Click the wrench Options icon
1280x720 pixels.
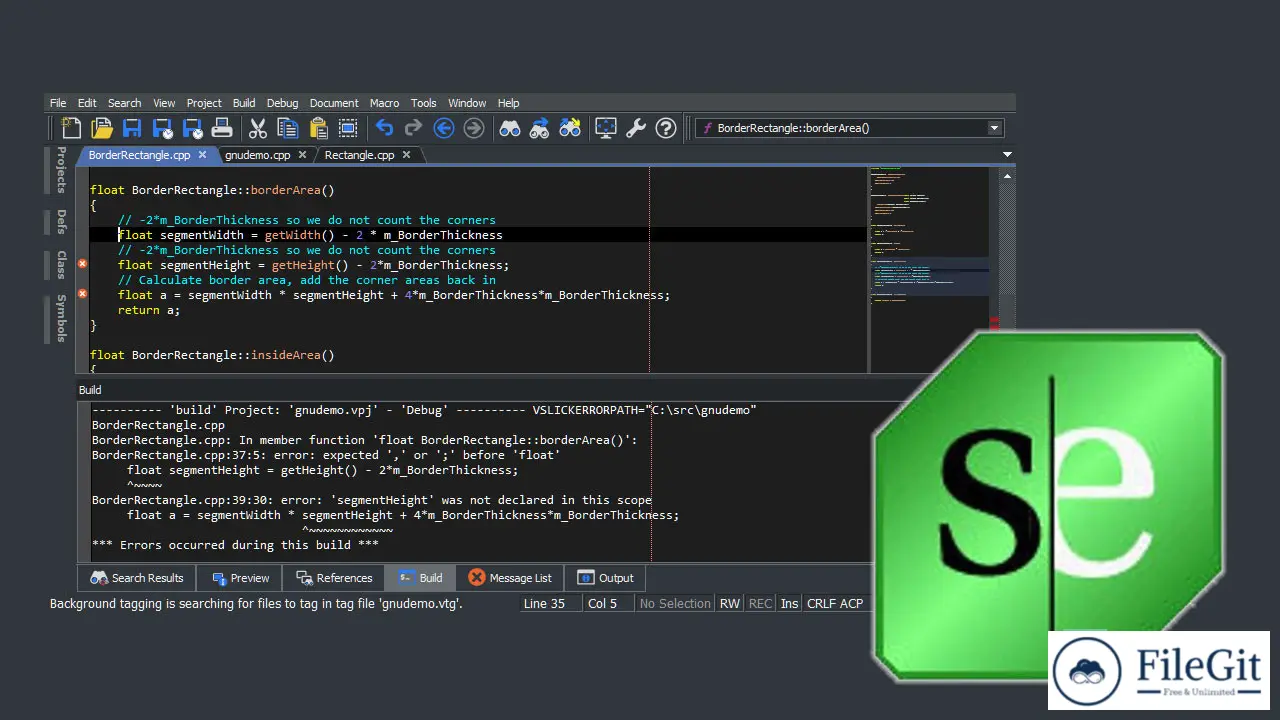coord(636,128)
